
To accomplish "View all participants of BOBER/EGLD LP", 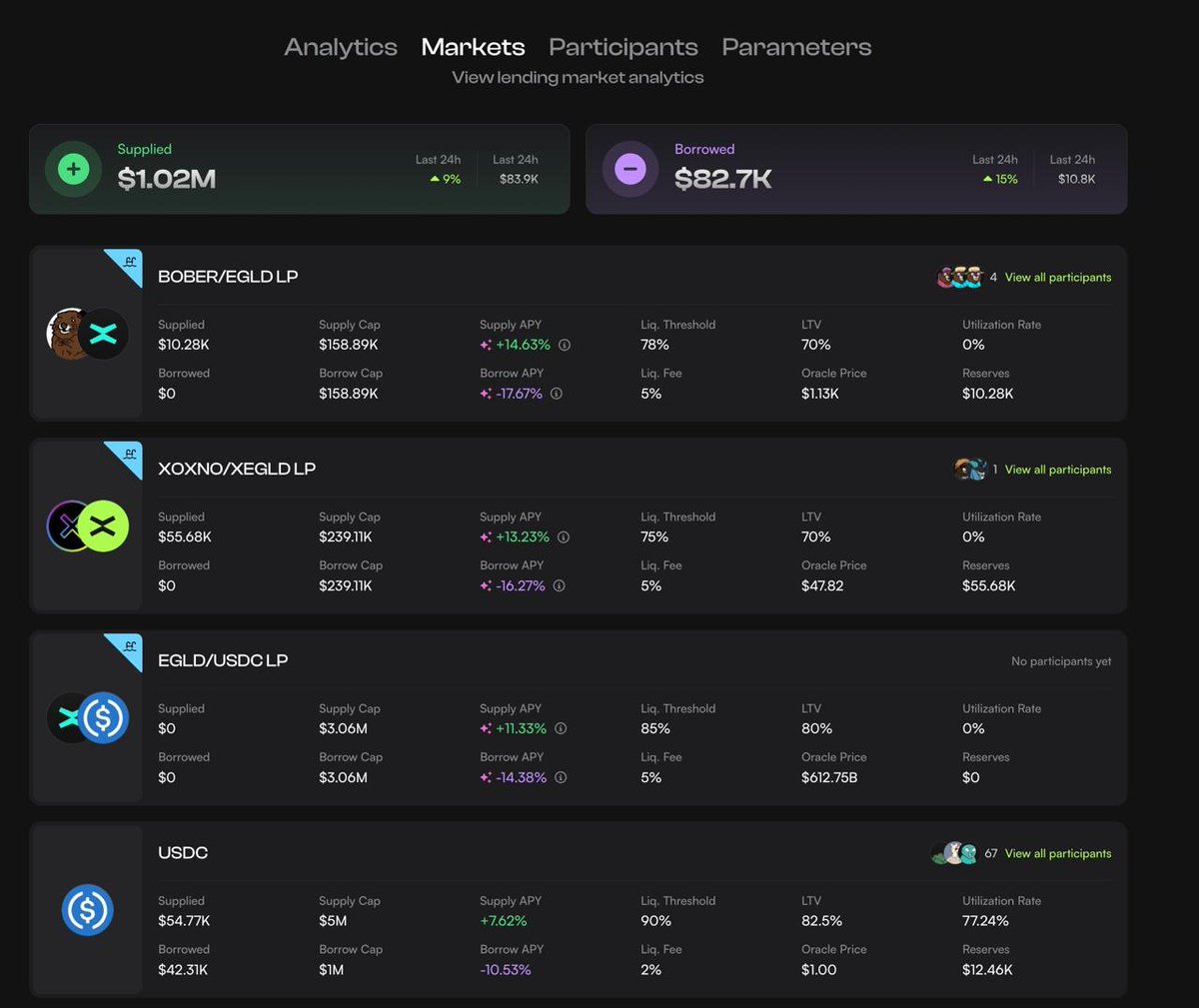I will click(1058, 277).
